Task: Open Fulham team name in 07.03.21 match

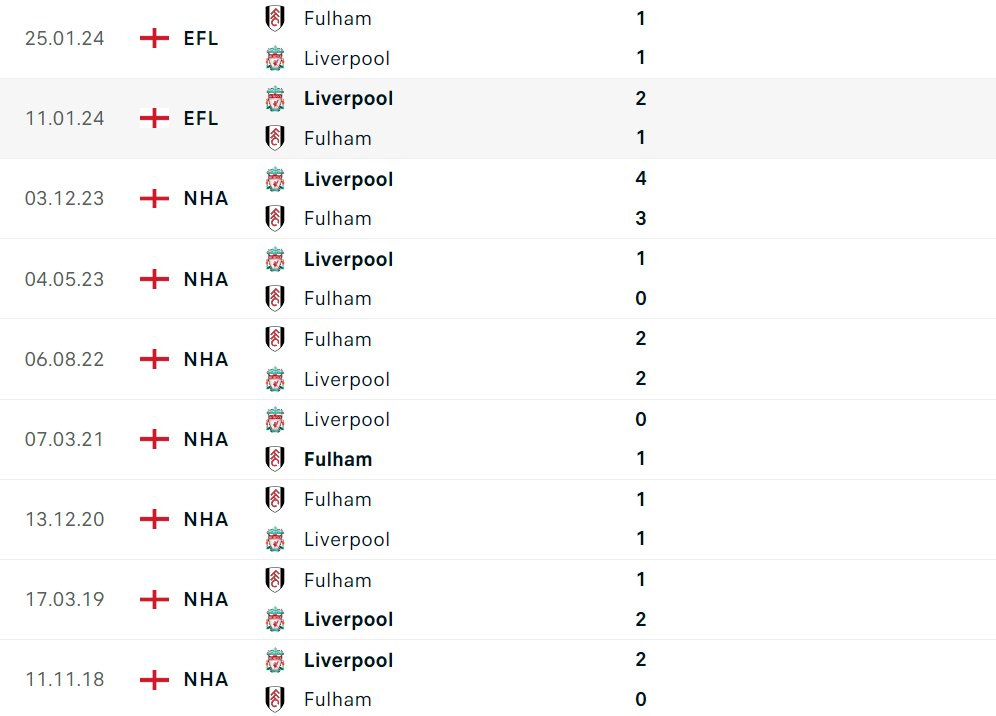Action: tap(338, 459)
